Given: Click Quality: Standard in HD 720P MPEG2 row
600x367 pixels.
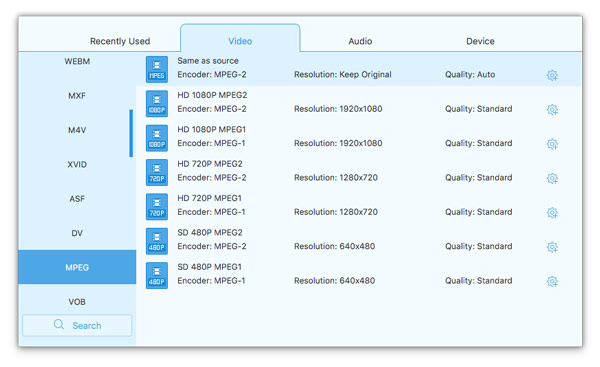Looking at the screenshot, I should click(x=478, y=178).
